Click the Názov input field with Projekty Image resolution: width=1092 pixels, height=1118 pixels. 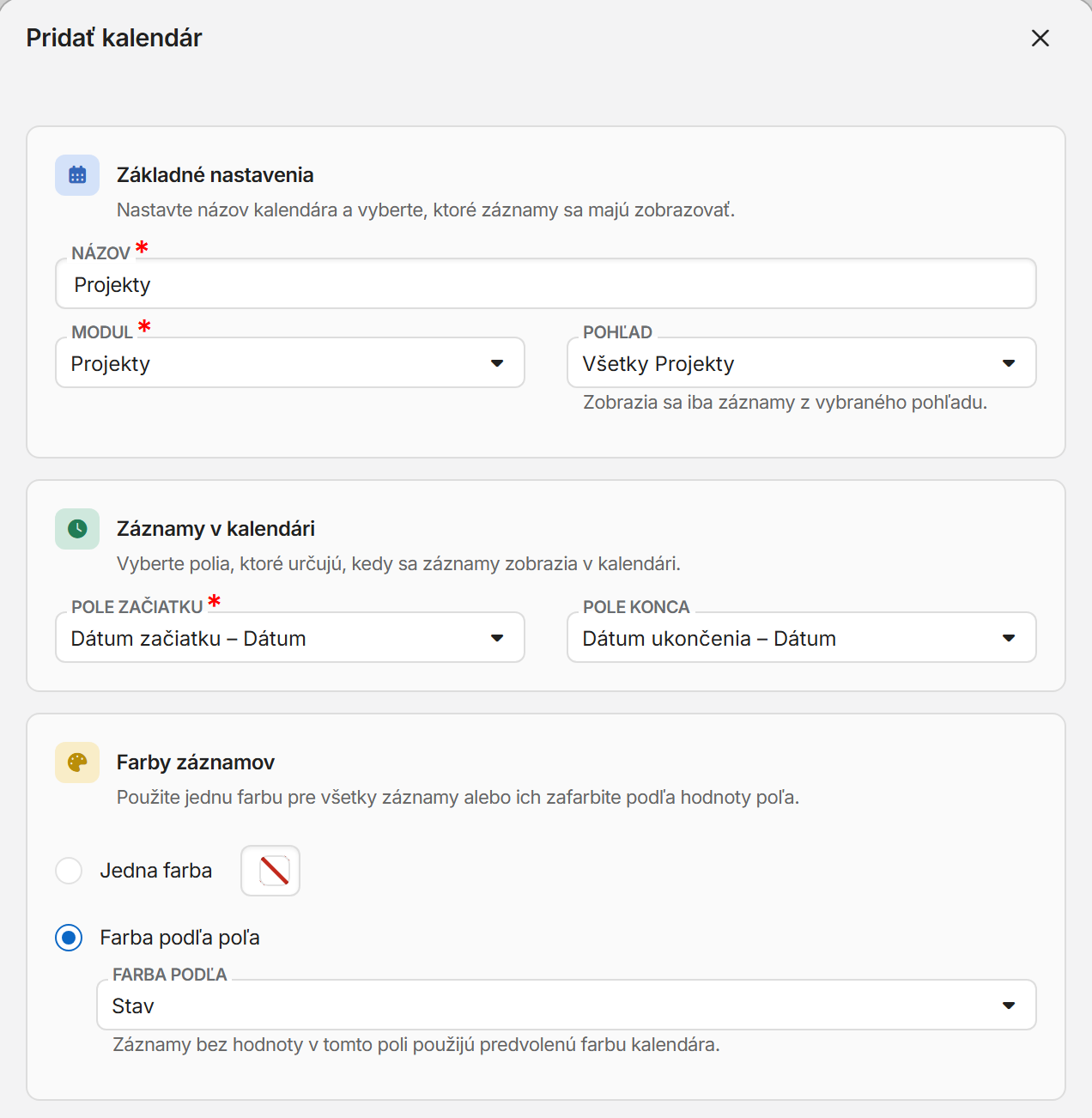tap(546, 283)
